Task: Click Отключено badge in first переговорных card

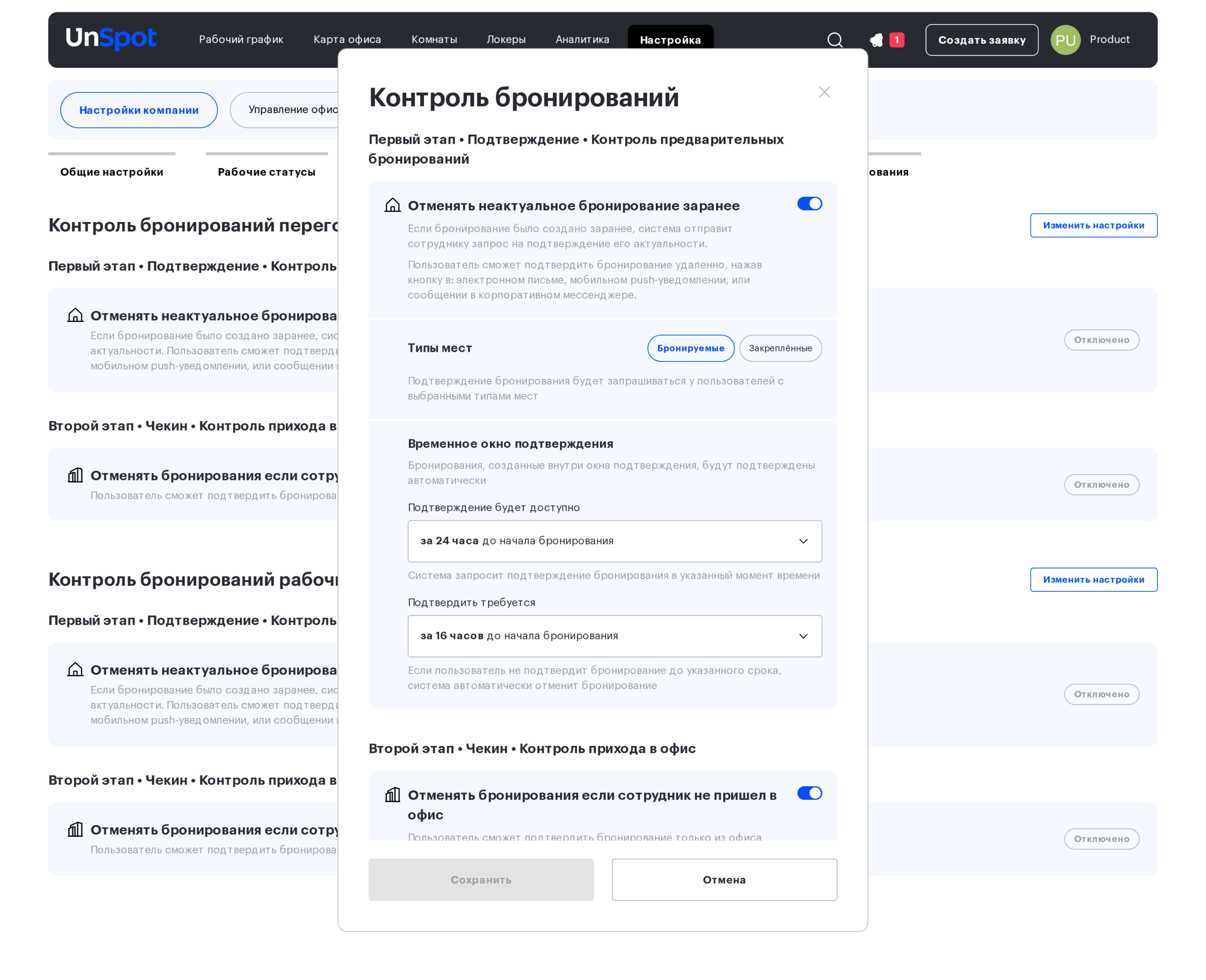Action: click(x=1101, y=340)
